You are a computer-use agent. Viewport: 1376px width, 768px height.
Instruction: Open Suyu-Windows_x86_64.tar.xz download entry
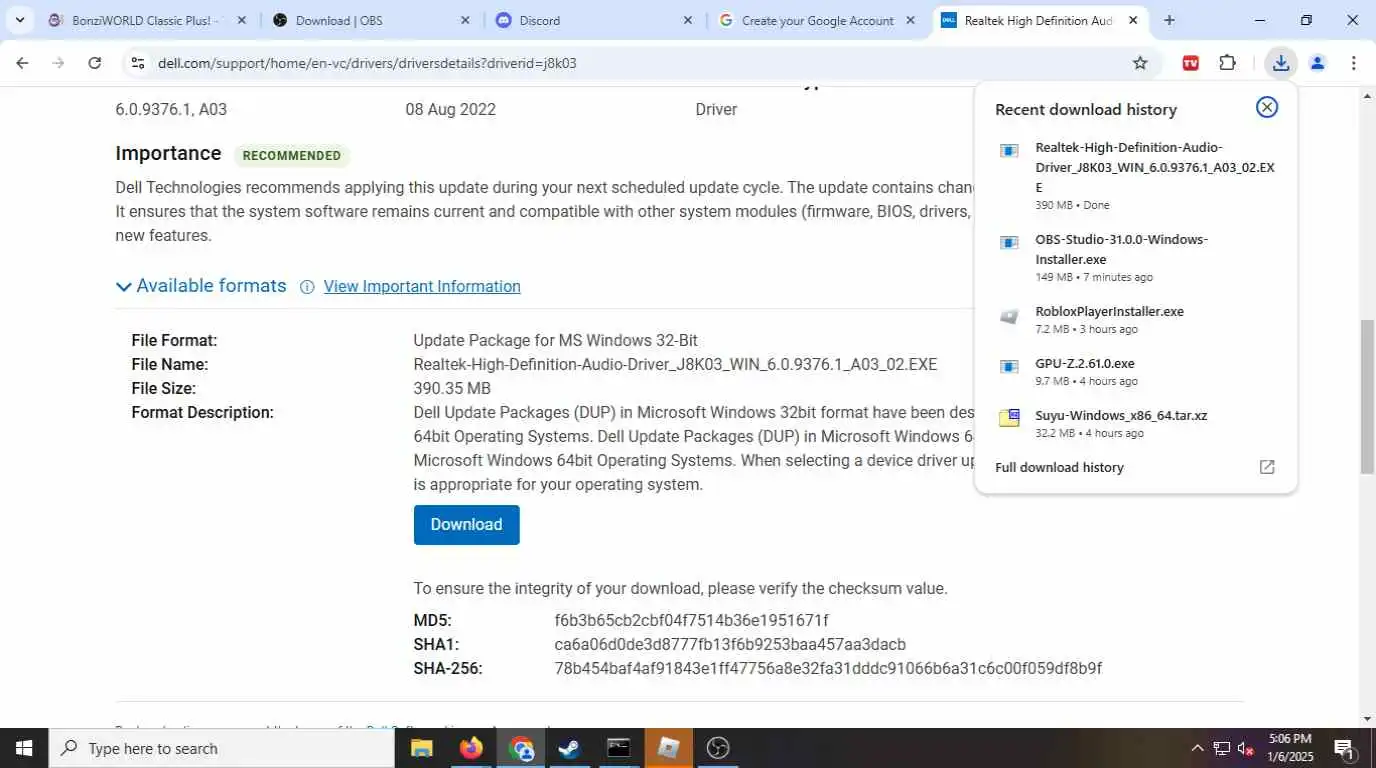pyautogui.click(x=1121, y=415)
